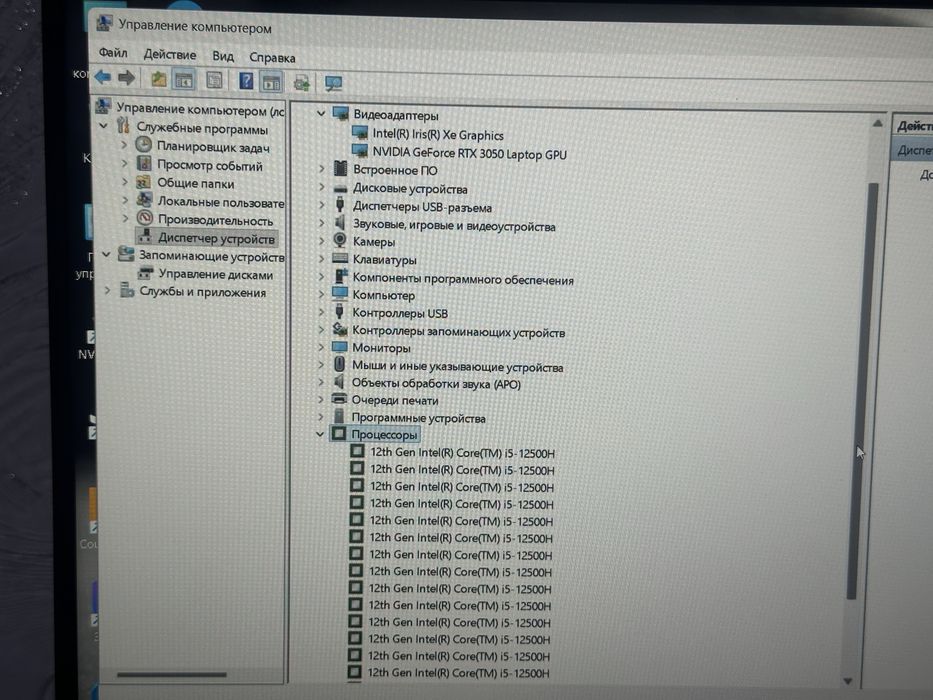Click the scroll down arrow of device list
This screenshot has width=933, height=700.
pyautogui.click(x=848, y=681)
